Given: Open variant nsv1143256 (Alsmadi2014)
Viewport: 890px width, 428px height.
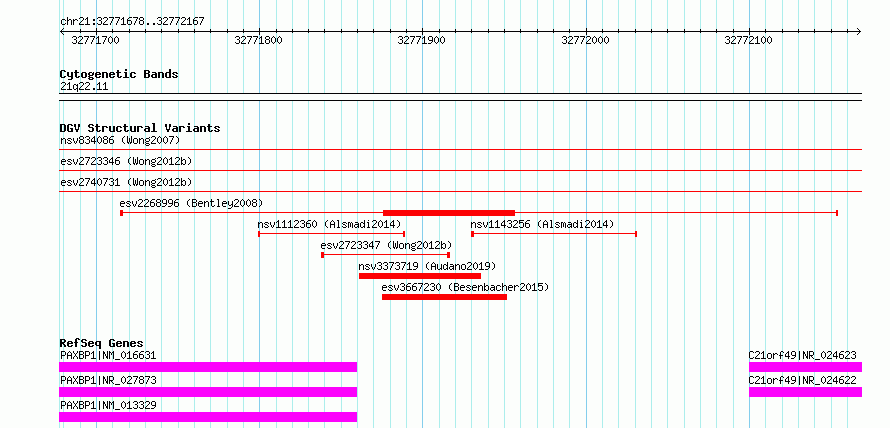Looking at the screenshot, I should pyautogui.click(x=542, y=224).
